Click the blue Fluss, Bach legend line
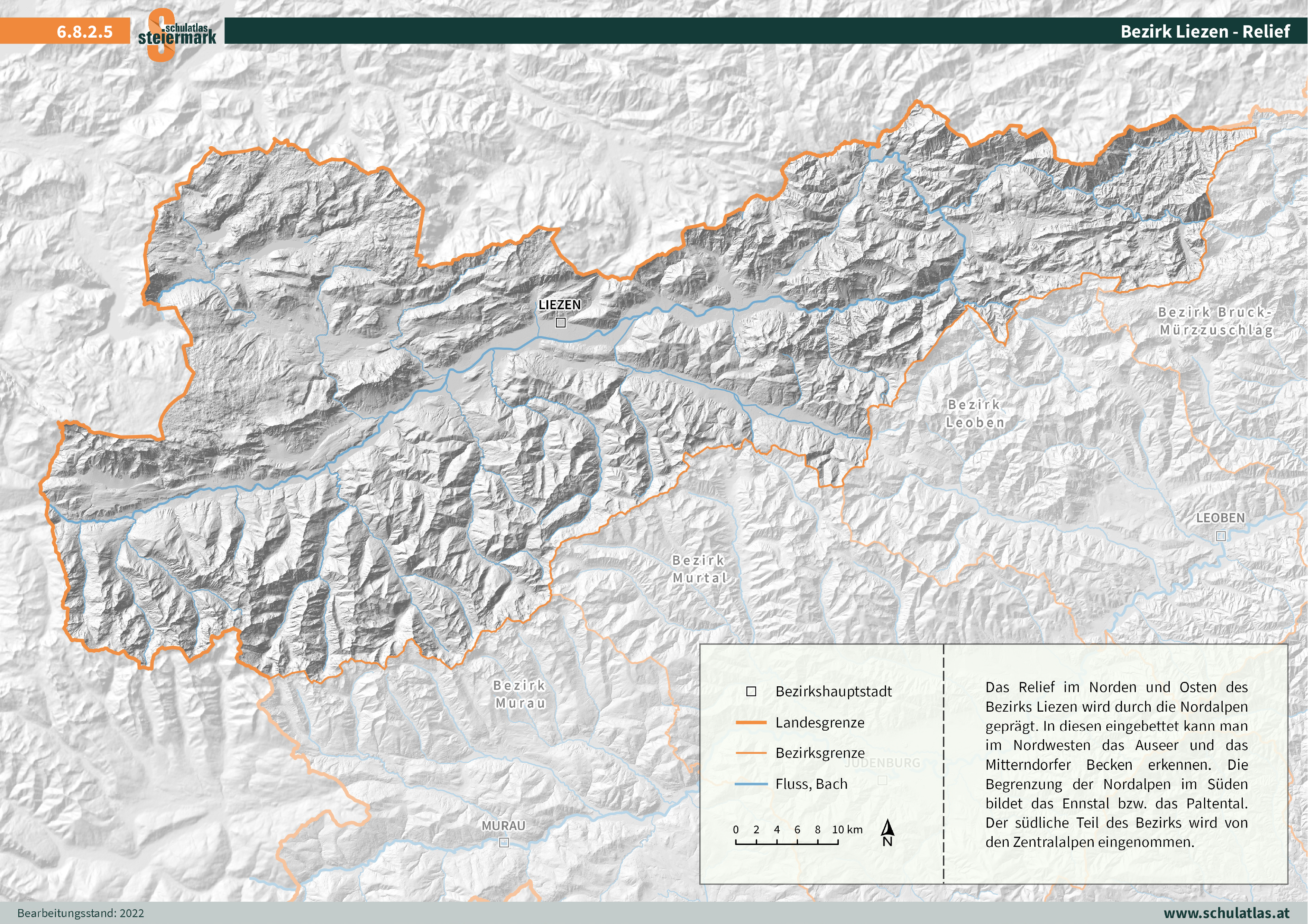1308x924 pixels. (x=751, y=784)
